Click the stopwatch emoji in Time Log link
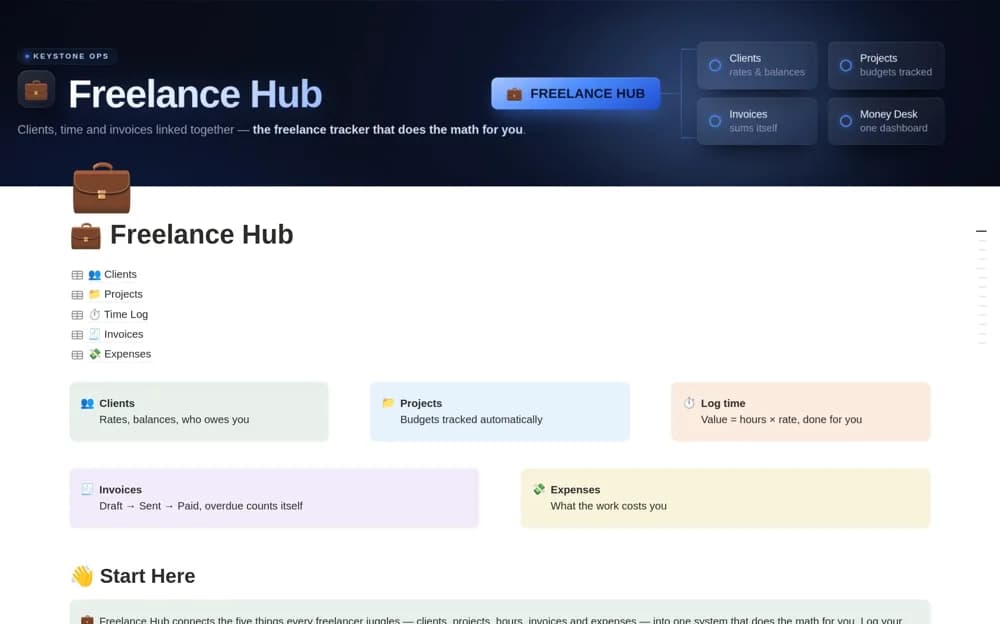The width and height of the screenshot is (1000, 624). pyautogui.click(x=94, y=314)
